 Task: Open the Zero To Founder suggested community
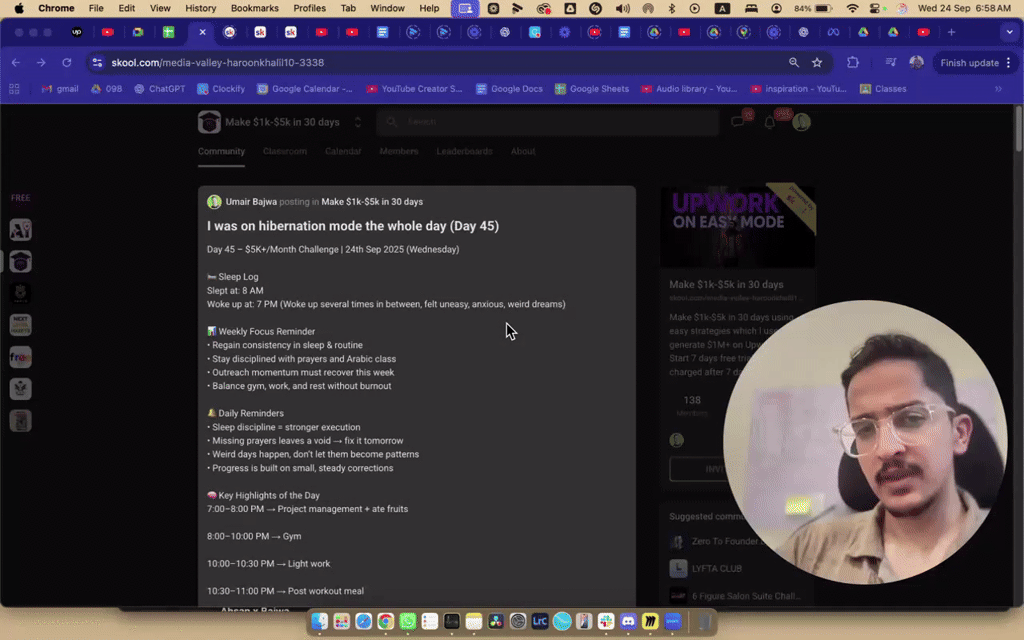tap(715, 541)
